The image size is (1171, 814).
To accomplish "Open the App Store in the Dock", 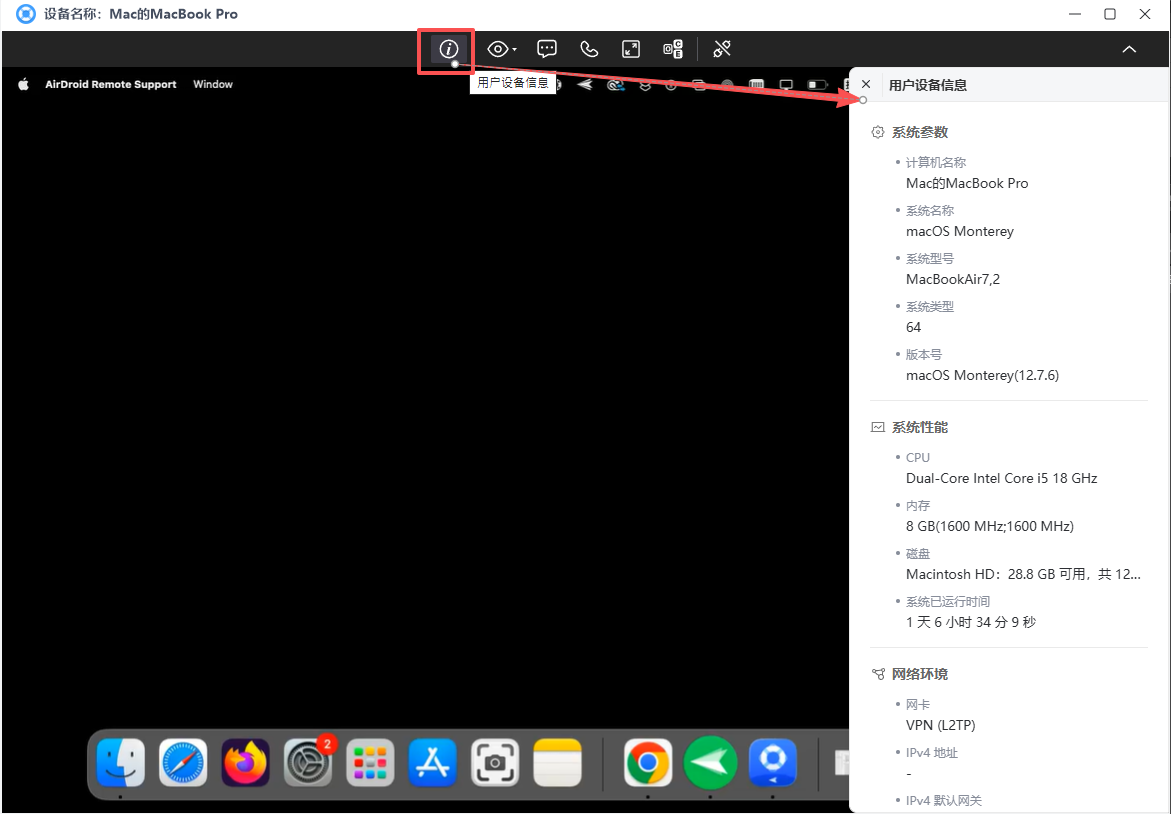I will (432, 762).
